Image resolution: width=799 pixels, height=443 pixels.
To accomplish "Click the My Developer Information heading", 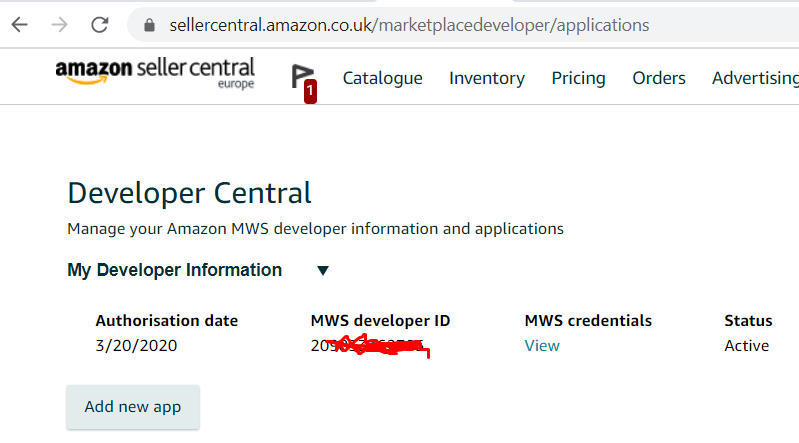I will coord(174,270).
